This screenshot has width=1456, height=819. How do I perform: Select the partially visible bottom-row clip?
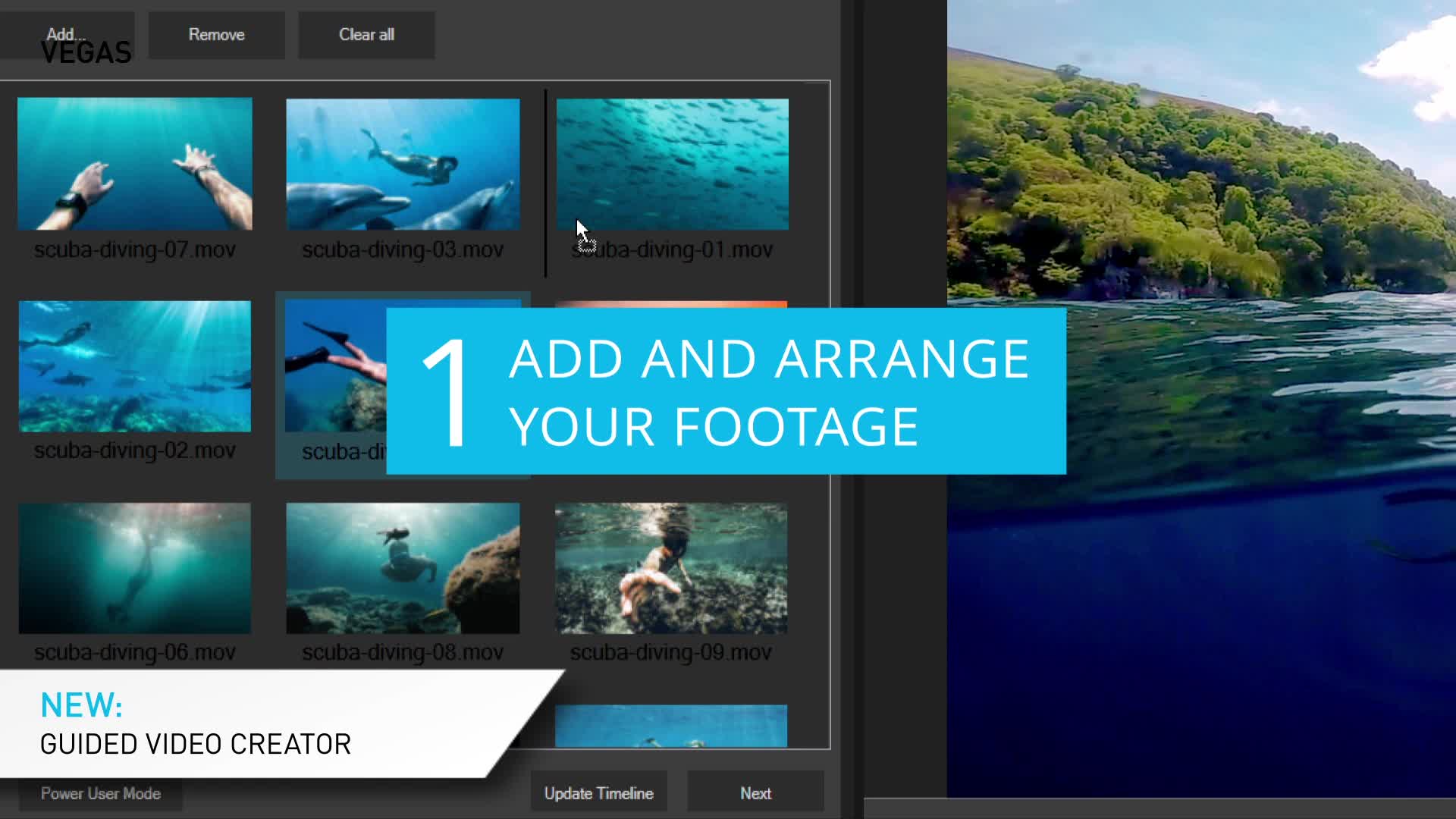click(x=671, y=726)
